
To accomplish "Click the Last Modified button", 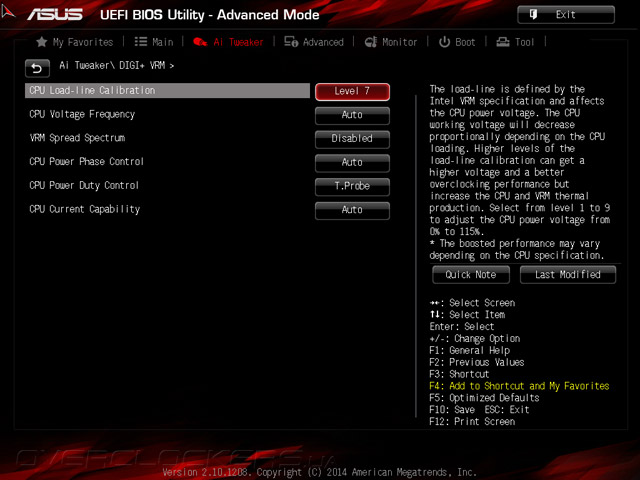I will click(x=568, y=275).
